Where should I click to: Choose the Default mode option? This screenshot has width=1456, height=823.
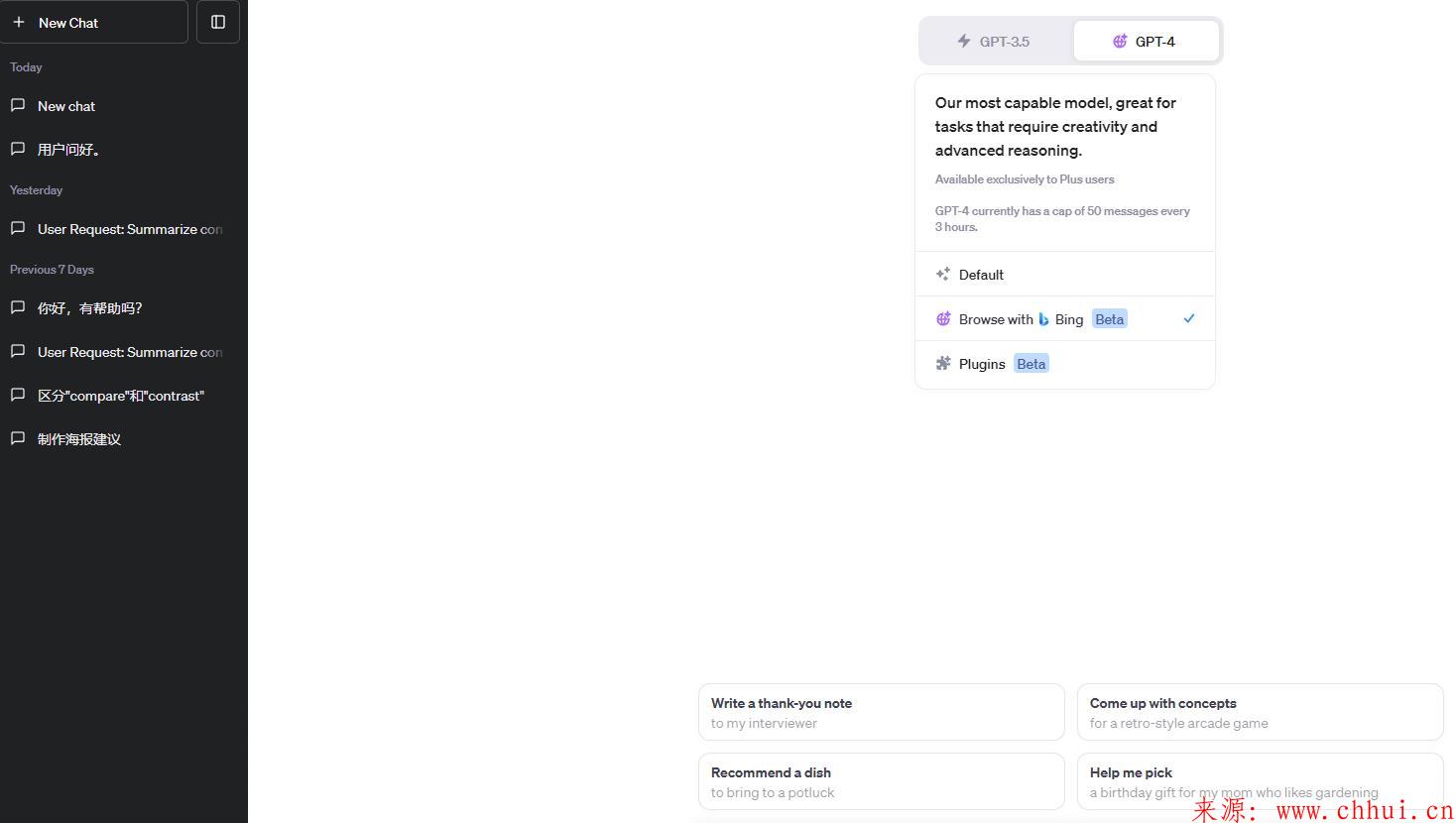[x=1065, y=274]
